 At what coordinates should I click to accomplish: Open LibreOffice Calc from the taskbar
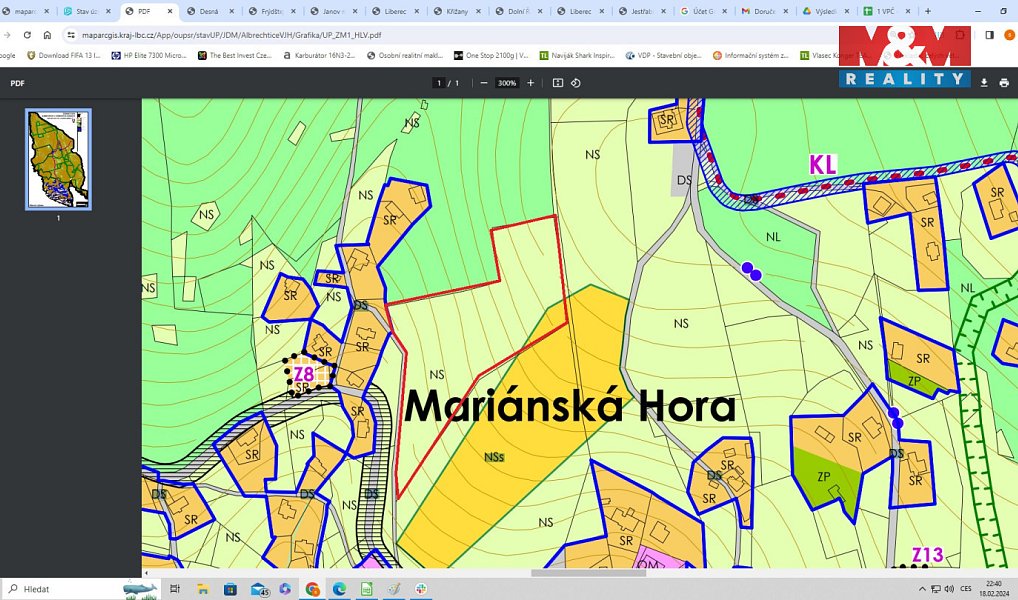coord(366,589)
